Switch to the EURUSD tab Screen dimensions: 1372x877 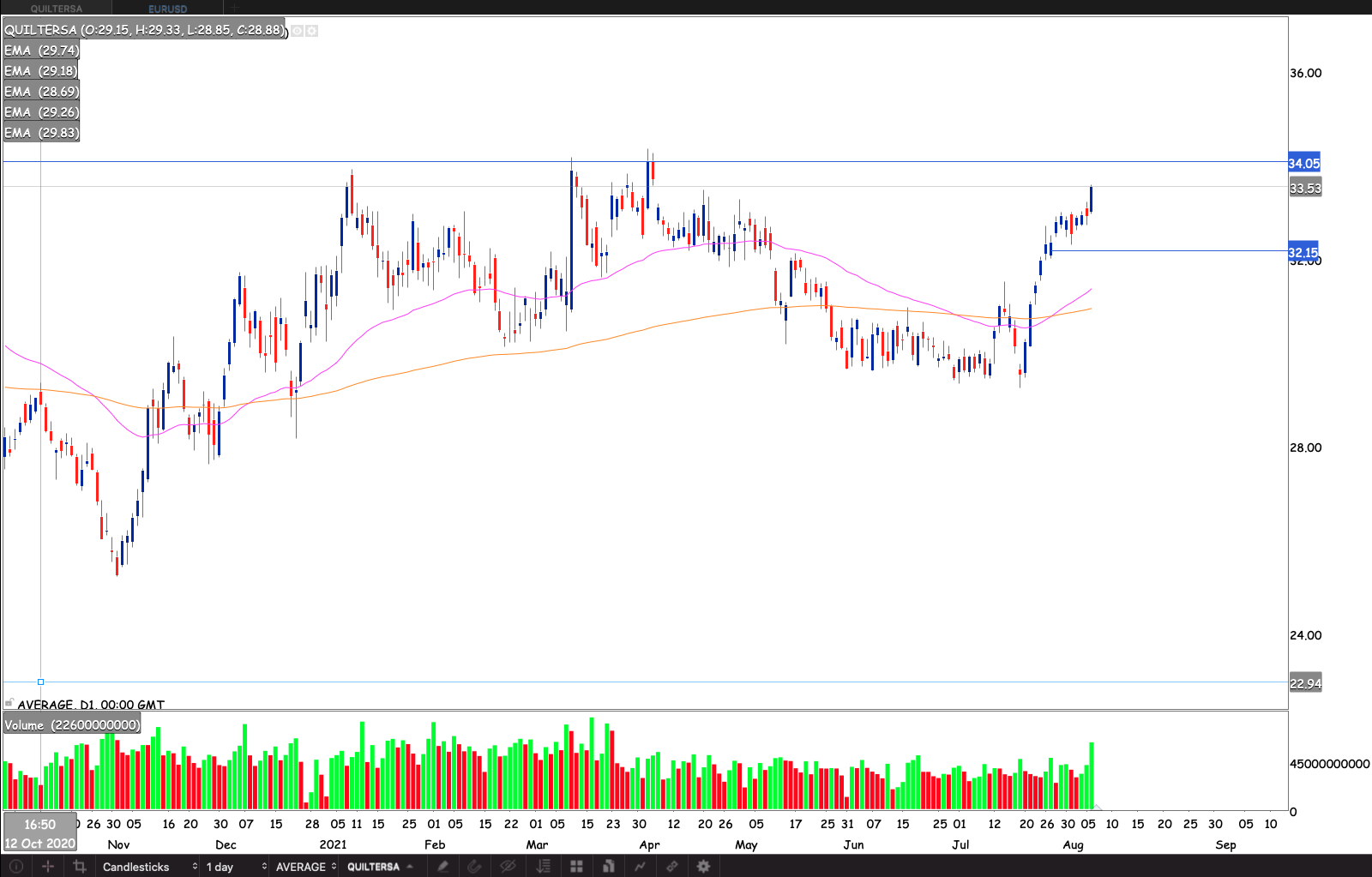click(x=167, y=9)
